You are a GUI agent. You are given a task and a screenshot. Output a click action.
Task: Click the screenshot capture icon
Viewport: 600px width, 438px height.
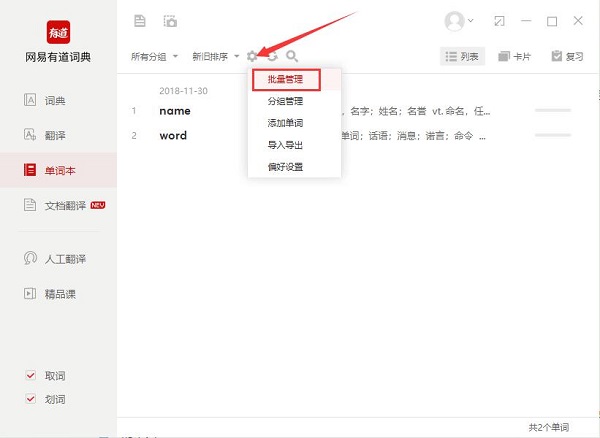point(170,21)
